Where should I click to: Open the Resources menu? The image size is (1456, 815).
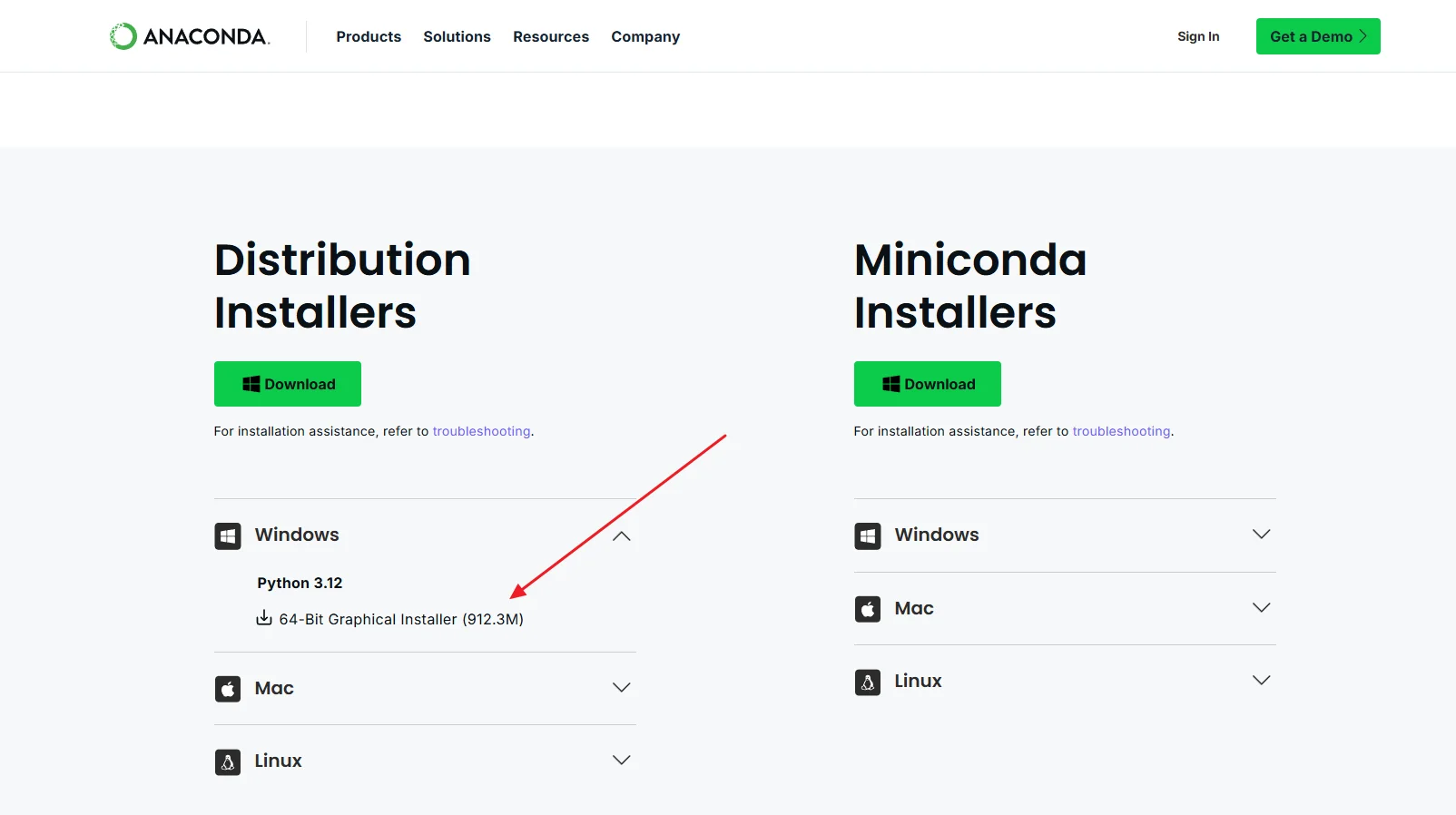[x=551, y=36]
